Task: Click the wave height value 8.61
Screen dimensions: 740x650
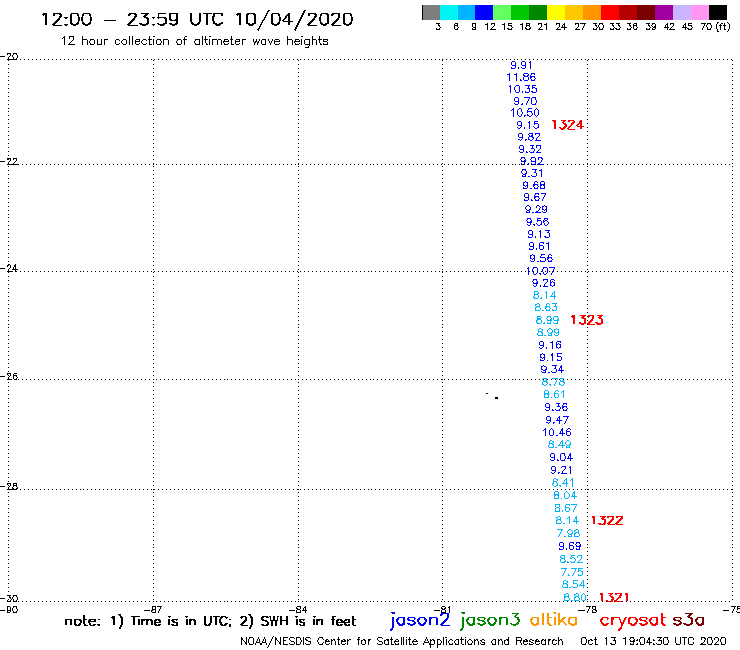Action: [x=554, y=394]
